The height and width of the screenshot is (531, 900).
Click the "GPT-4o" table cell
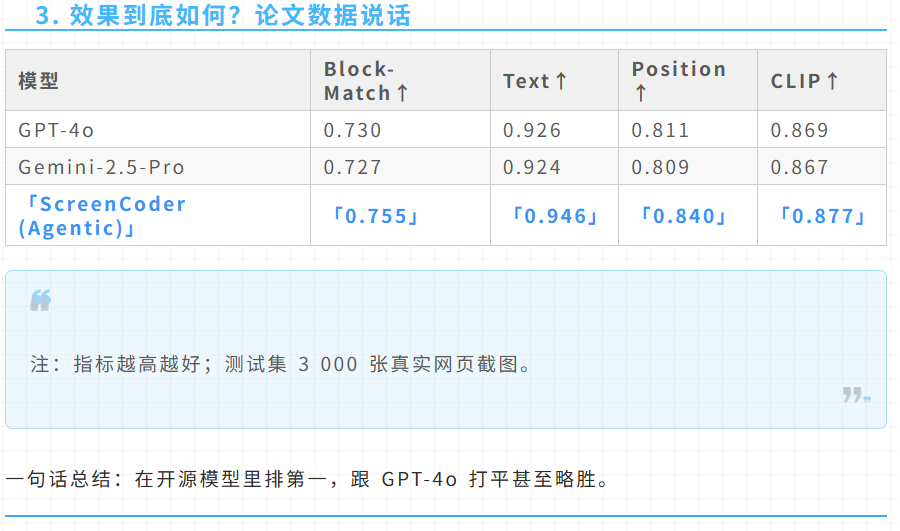tap(158, 129)
